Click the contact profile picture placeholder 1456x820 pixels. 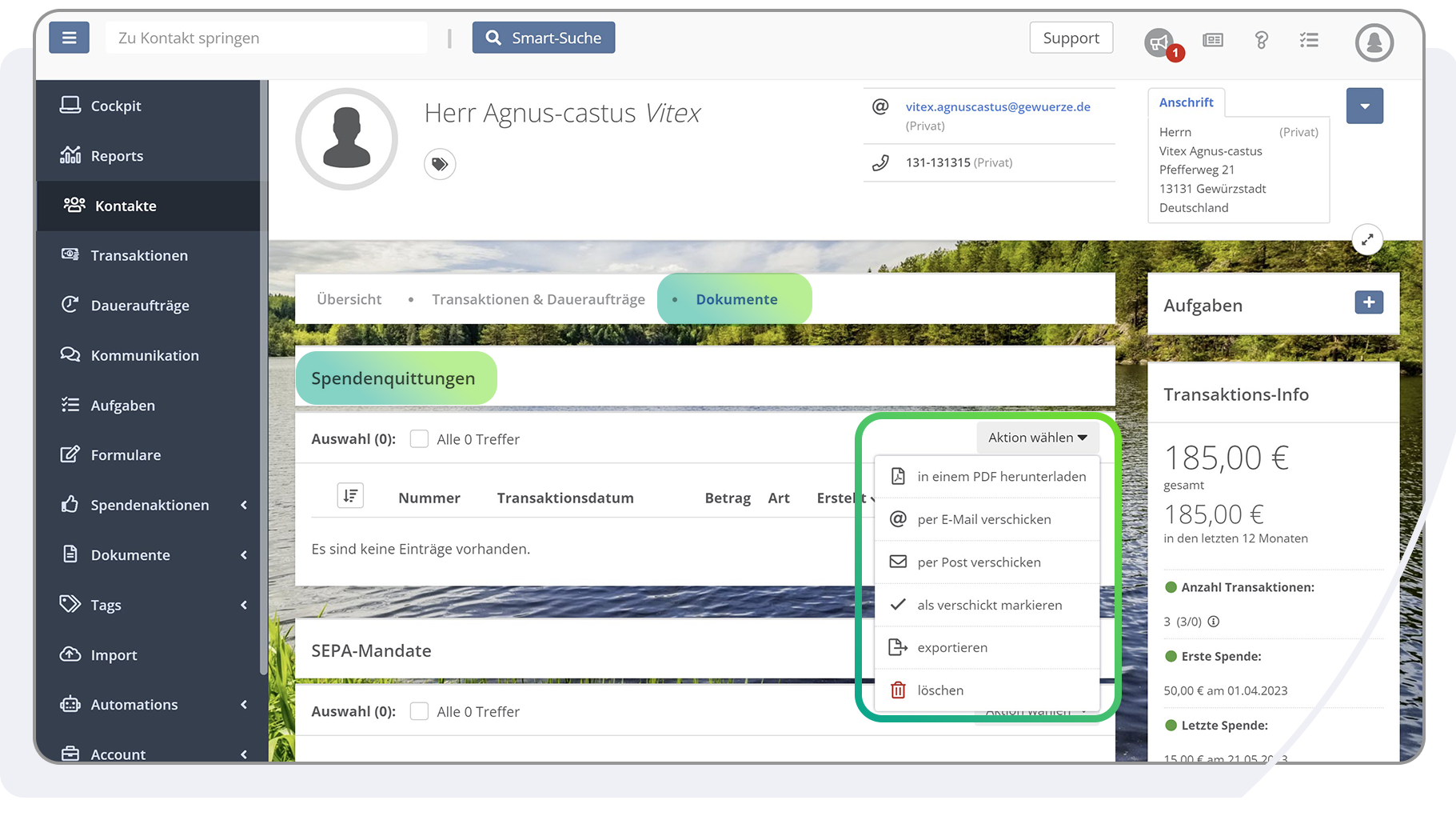tap(346, 139)
